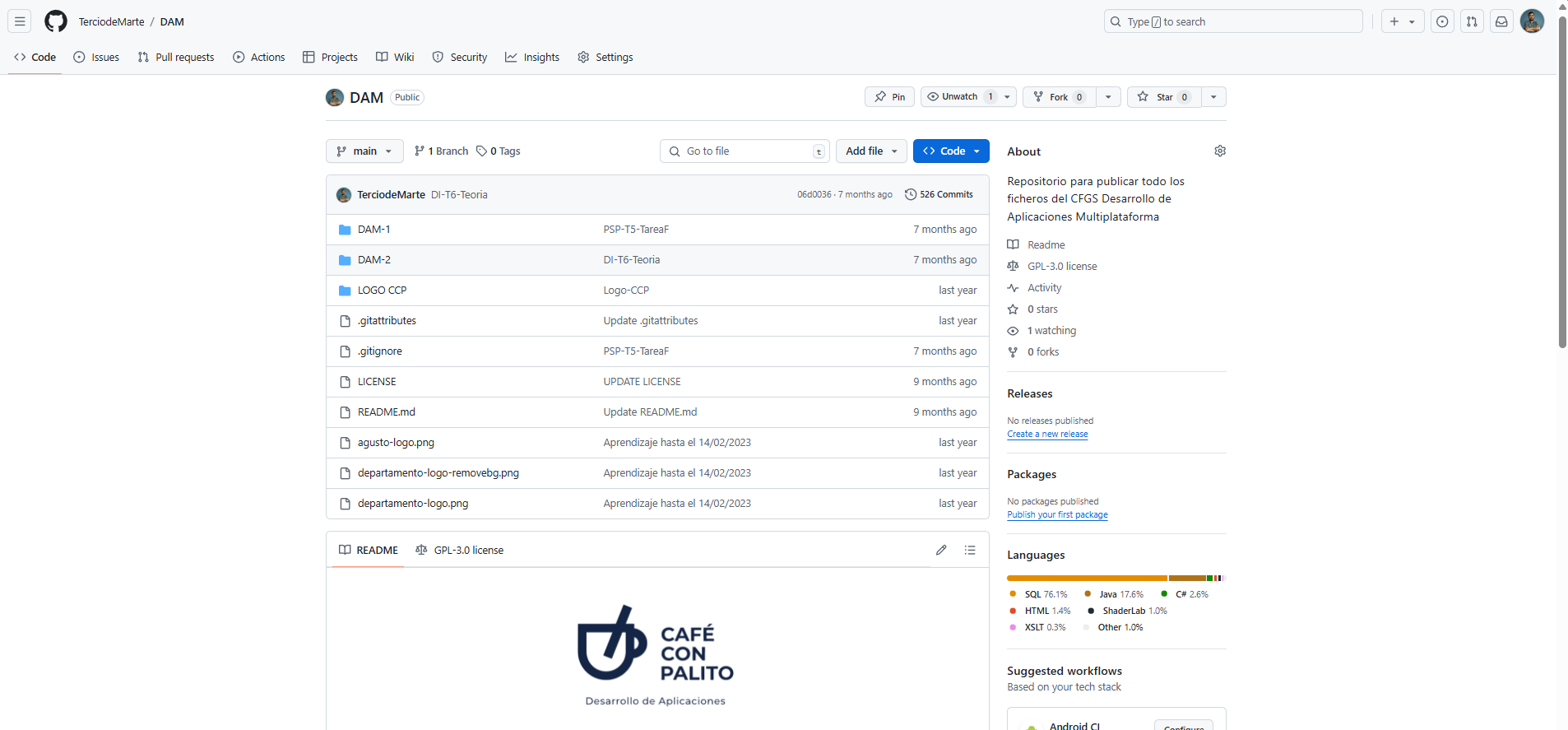
Task: Open Readme link in About sidebar
Action: coord(1036,245)
